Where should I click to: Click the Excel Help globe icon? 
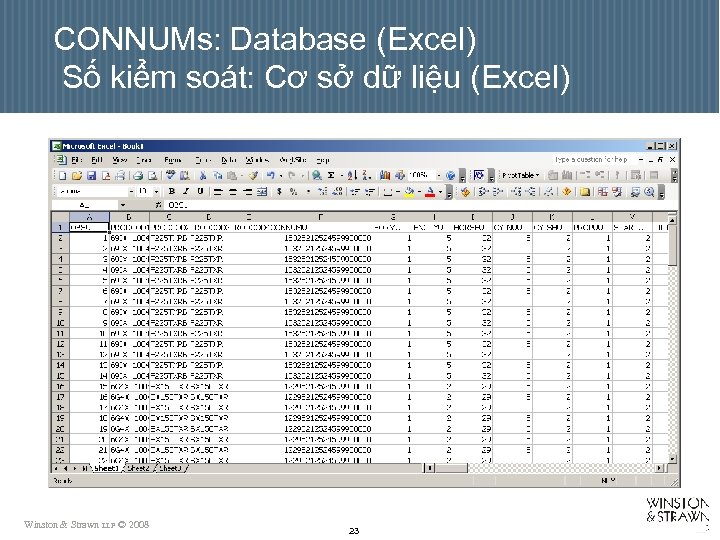pyautogui.click(x=450, y=175)
